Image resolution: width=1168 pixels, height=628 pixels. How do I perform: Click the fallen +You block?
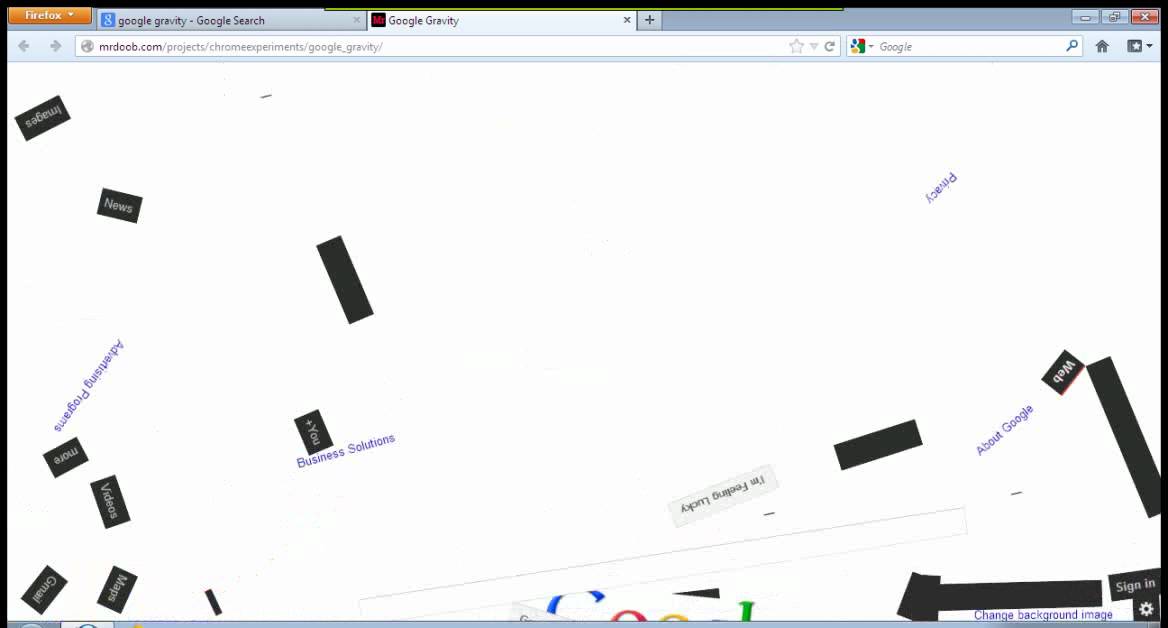coord(313,431)
